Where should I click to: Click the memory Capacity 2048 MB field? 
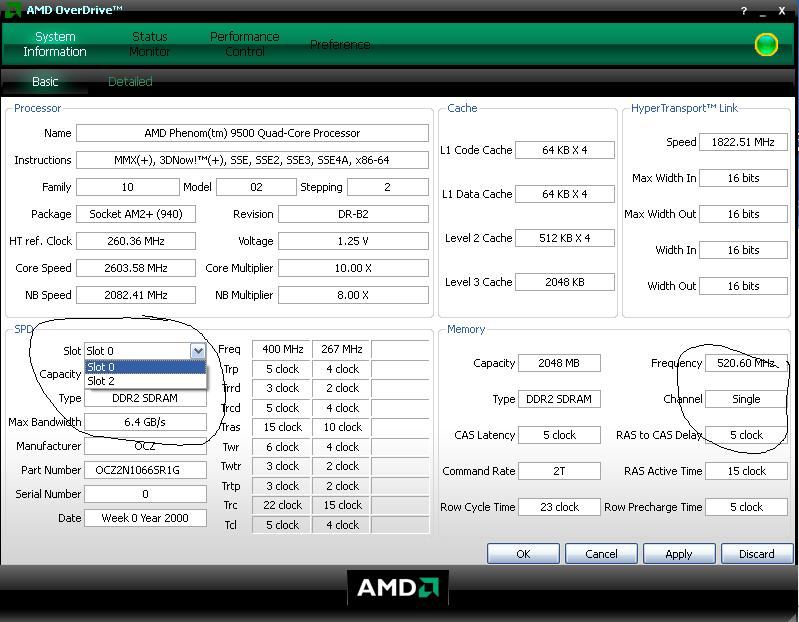(559, 363)
